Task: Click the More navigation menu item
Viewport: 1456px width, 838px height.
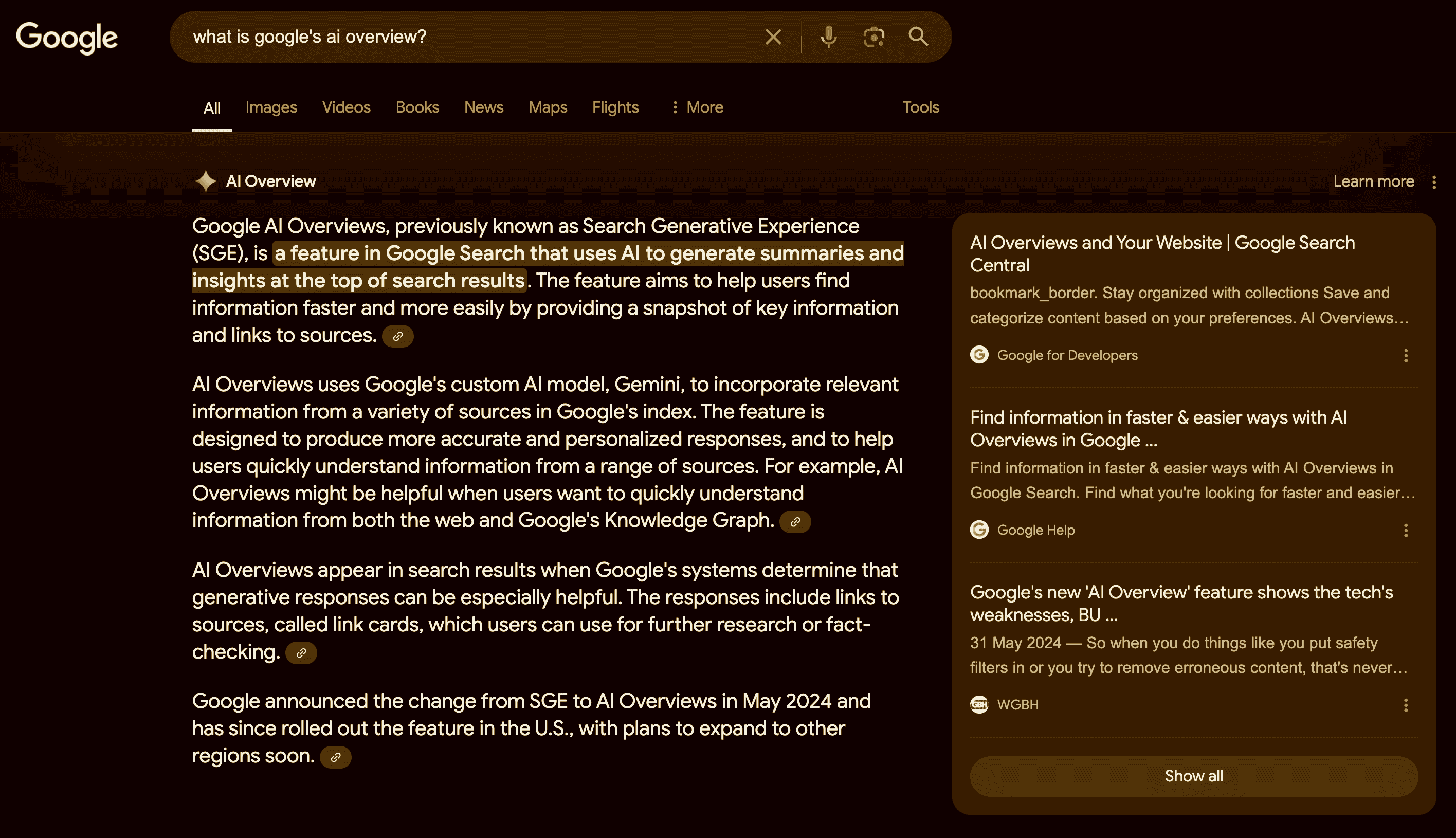Action: [697, 107]
